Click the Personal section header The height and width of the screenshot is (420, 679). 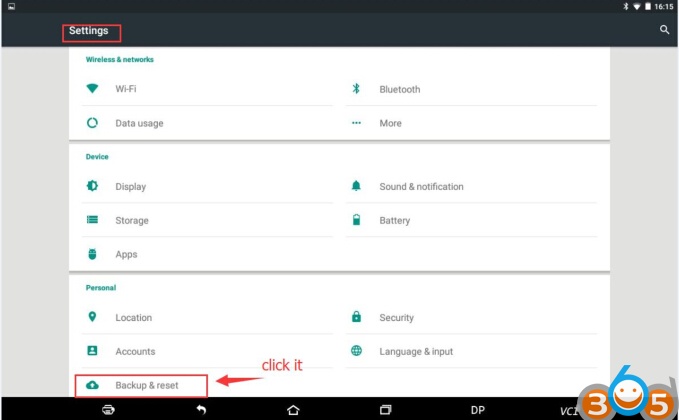[101, 288]
